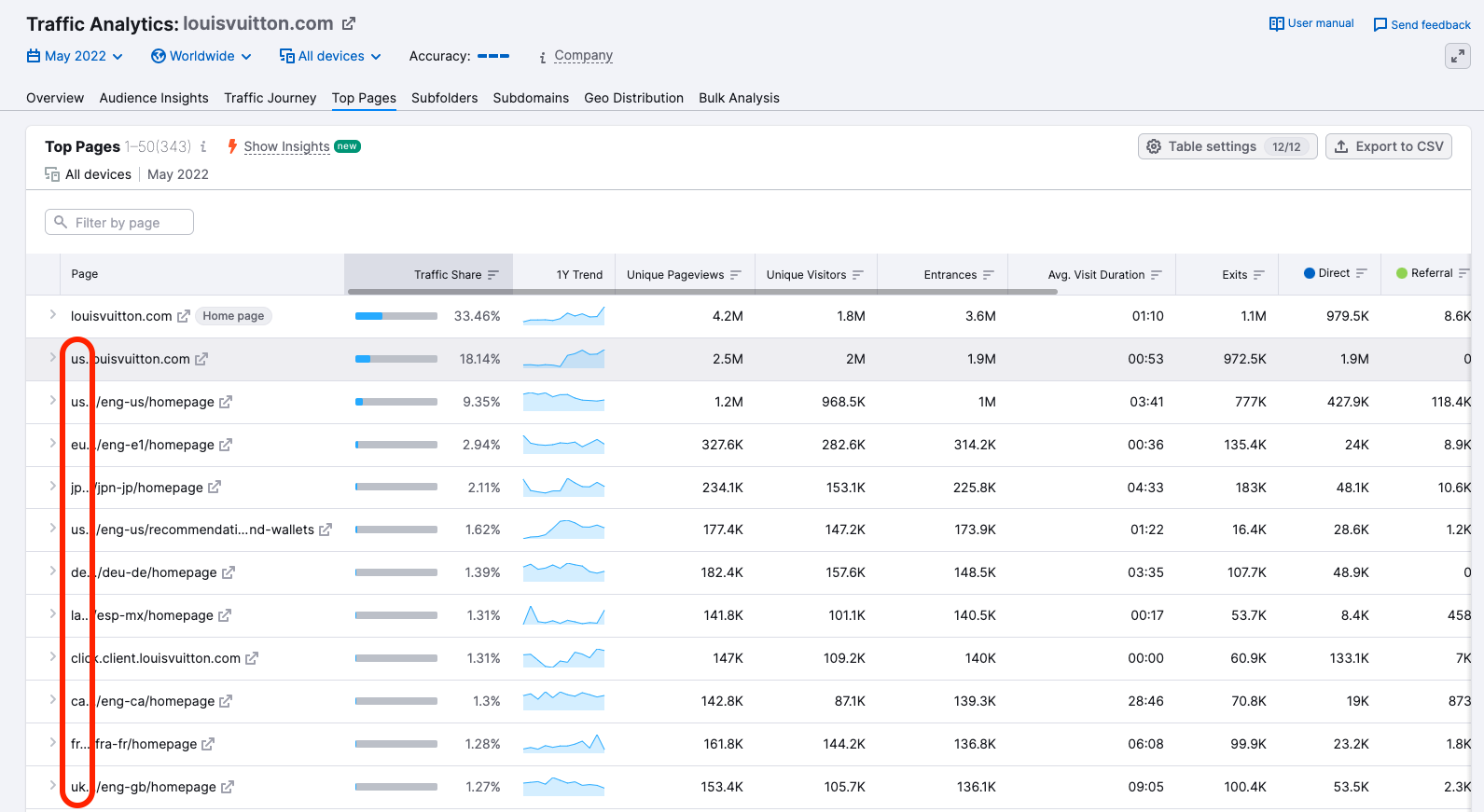This screenshot has width=1484, height=812.
Task: Open external link for us.louisvuitton.com row
Action: 201,359
